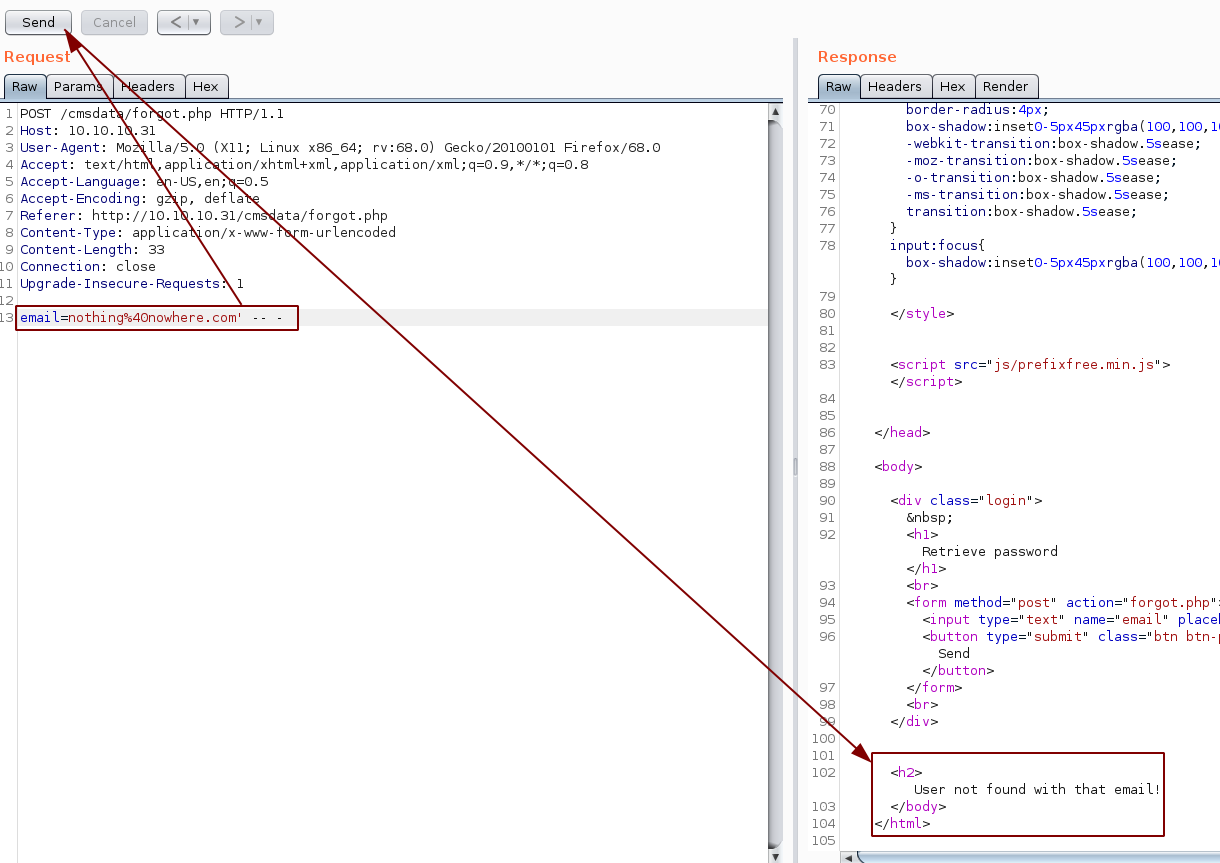
Task: Open the Headers tab in the Response pane
Action: pyautogui.click(x=896, y=87)
